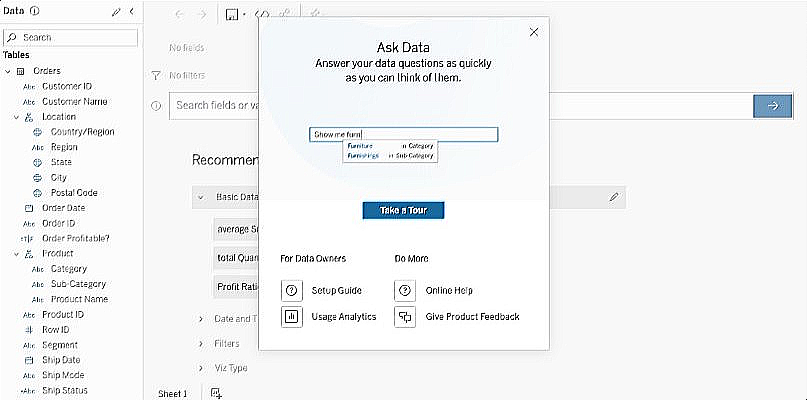Viewport: 807px width, 400px height.
Task: Choose the total Quan… recommended query
Action: (x=237, y=258)
